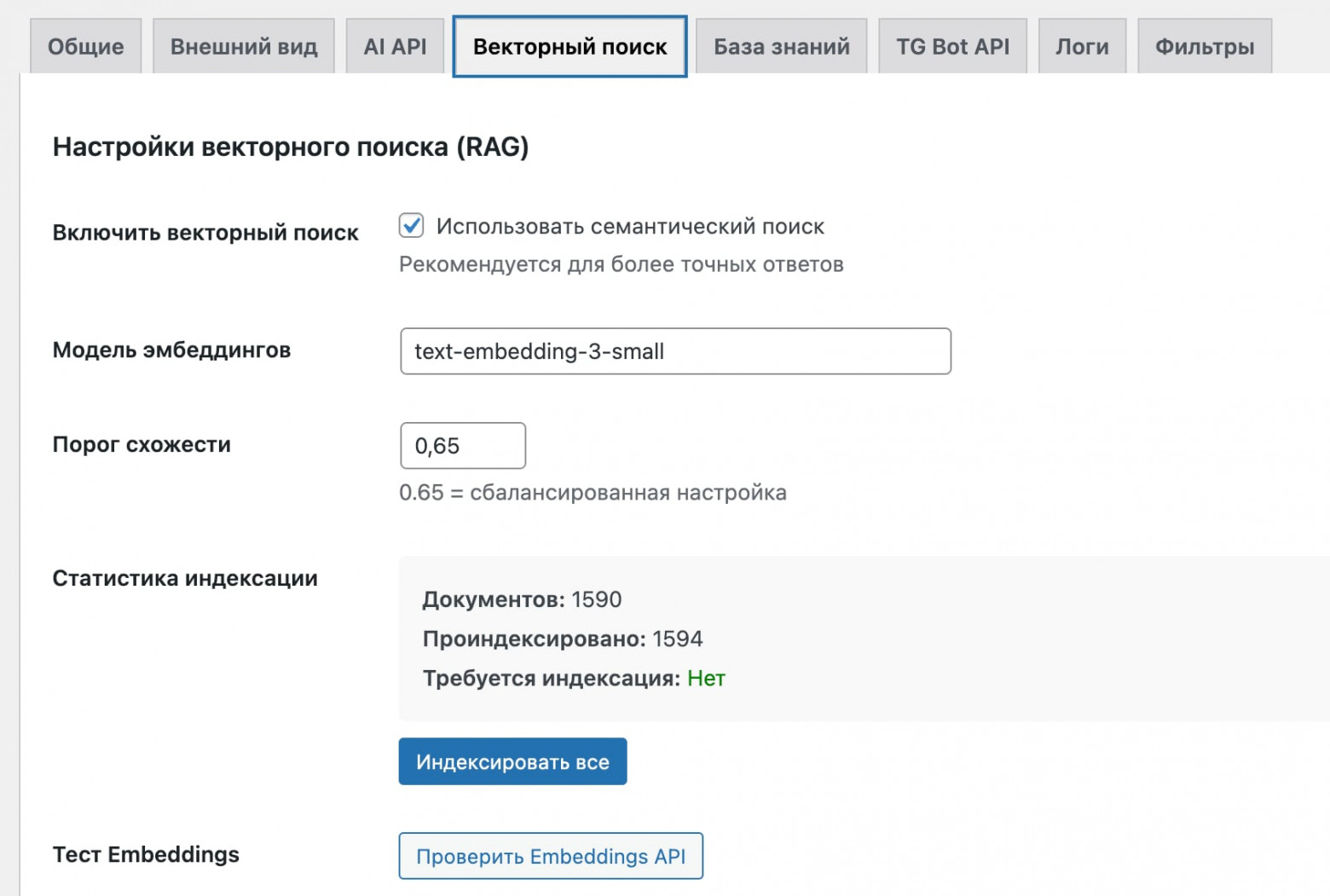
Task: Click Проверить Embeddings API button
Action: pyautogui.click(x=550, y=856)
